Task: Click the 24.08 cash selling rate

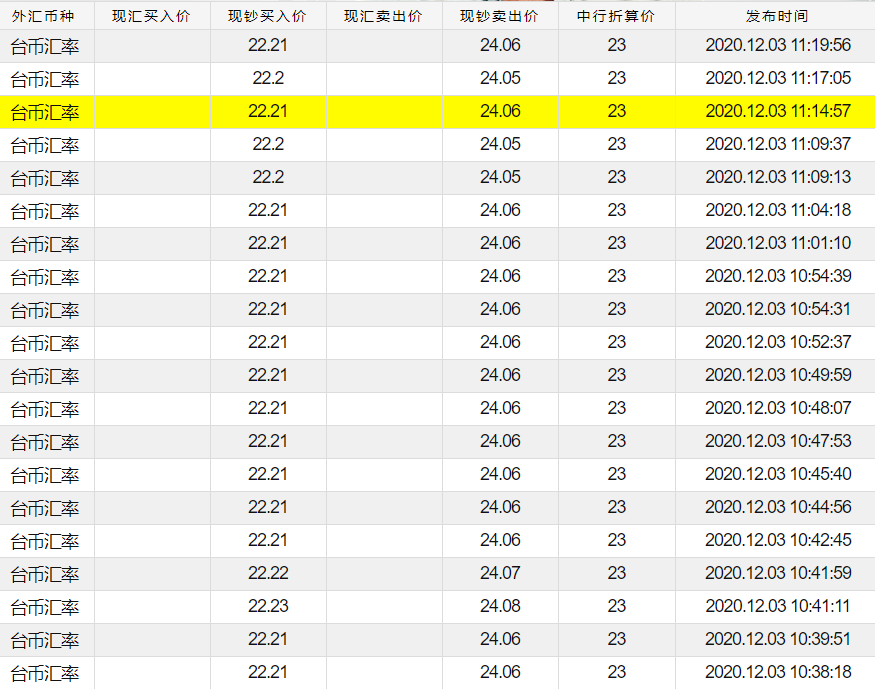Action: pos(500,607)
